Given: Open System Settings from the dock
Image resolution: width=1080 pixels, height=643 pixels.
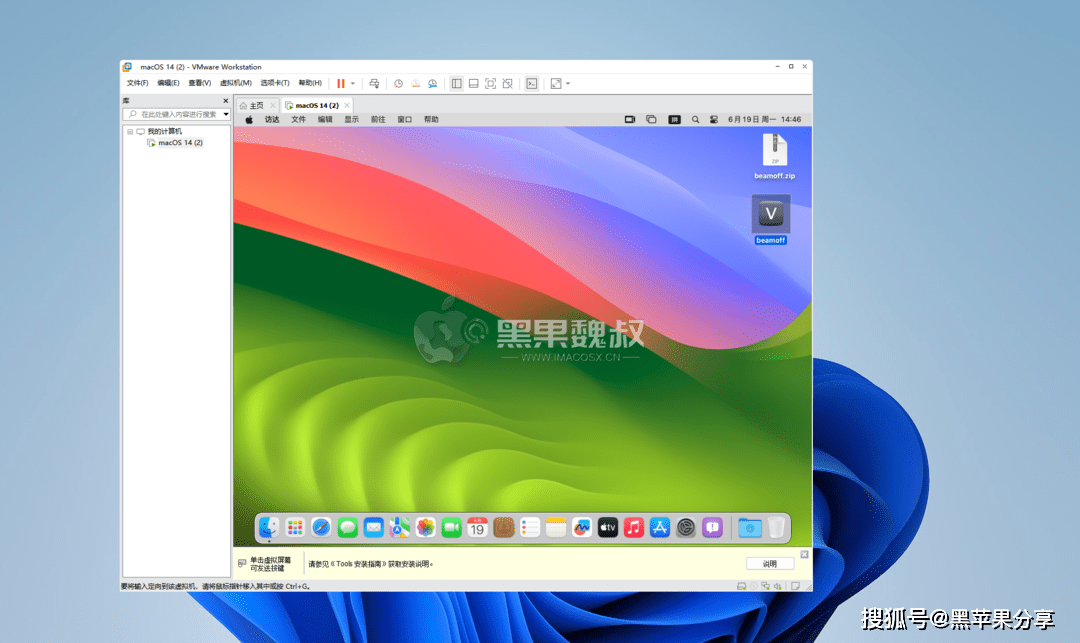Looking at the screenshot, I should coord(686,528).
